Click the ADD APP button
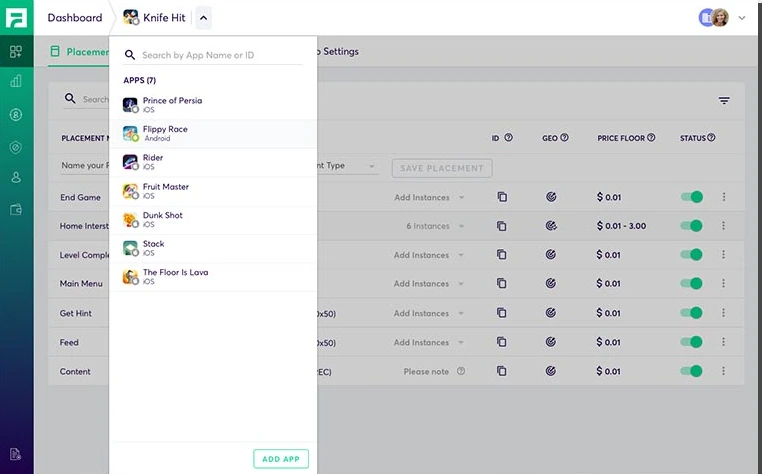Image resolution: width=762 pixels, height=474 pixels. 281,459
